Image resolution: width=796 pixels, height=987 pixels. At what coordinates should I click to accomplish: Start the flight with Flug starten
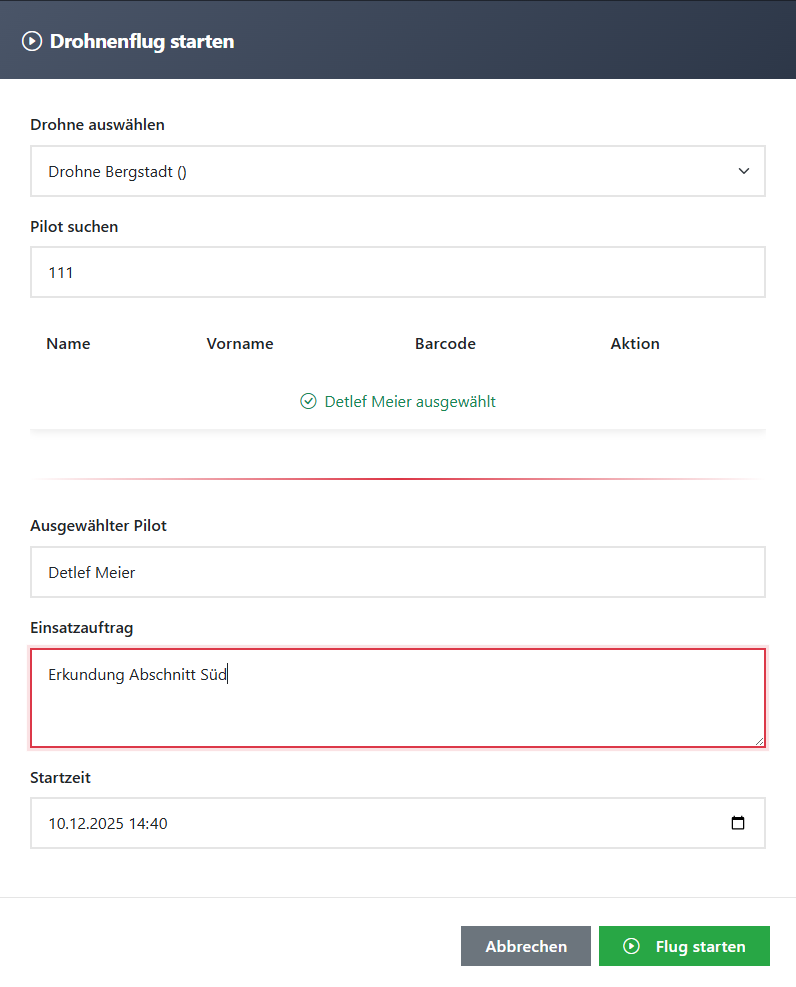coord(684,946)
